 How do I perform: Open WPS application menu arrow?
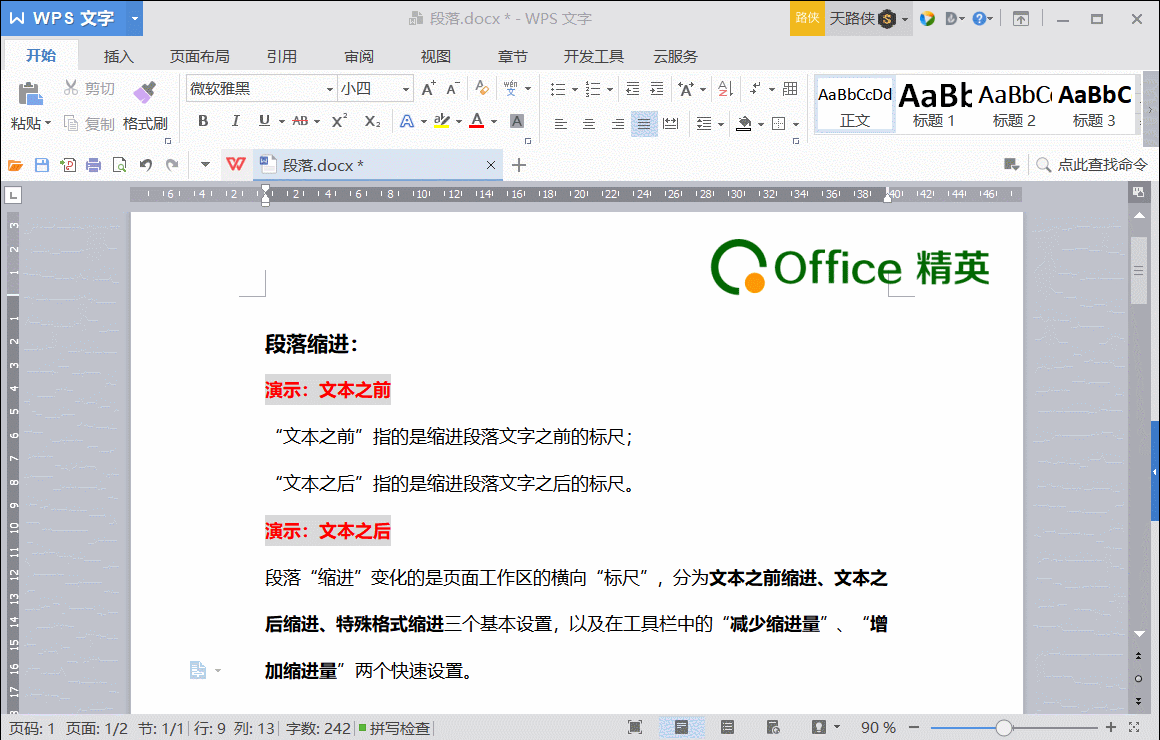[x=135, y=18]
